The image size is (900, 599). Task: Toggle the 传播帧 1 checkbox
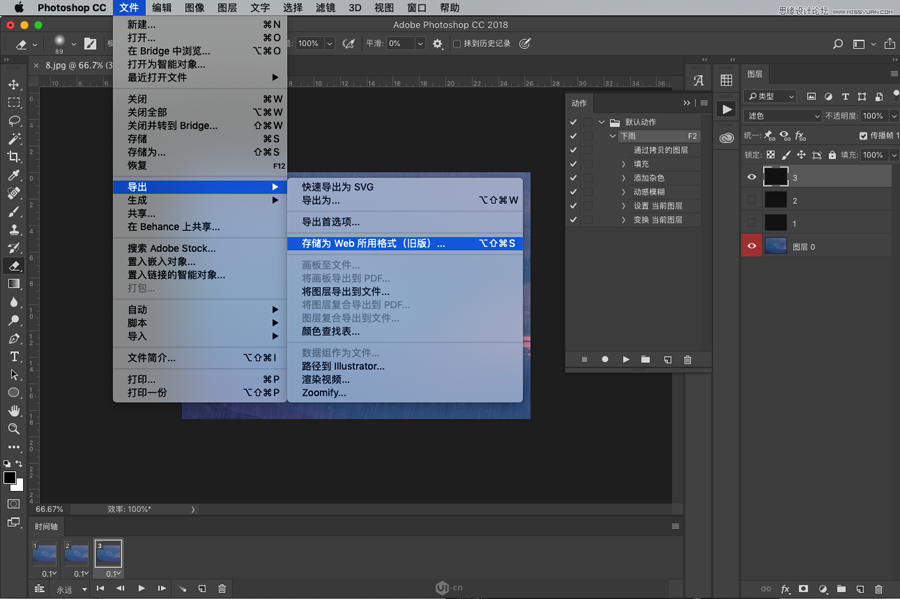coord(863,136)
